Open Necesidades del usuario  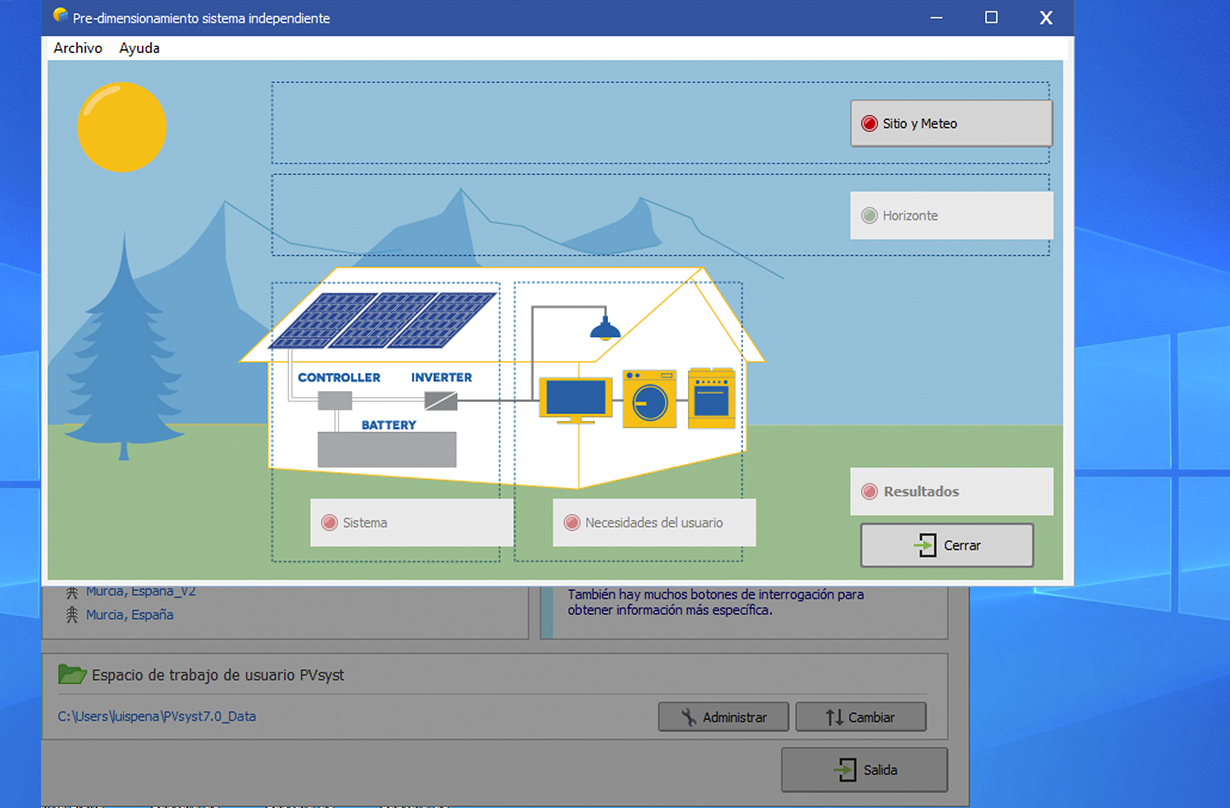click(654, 523)
